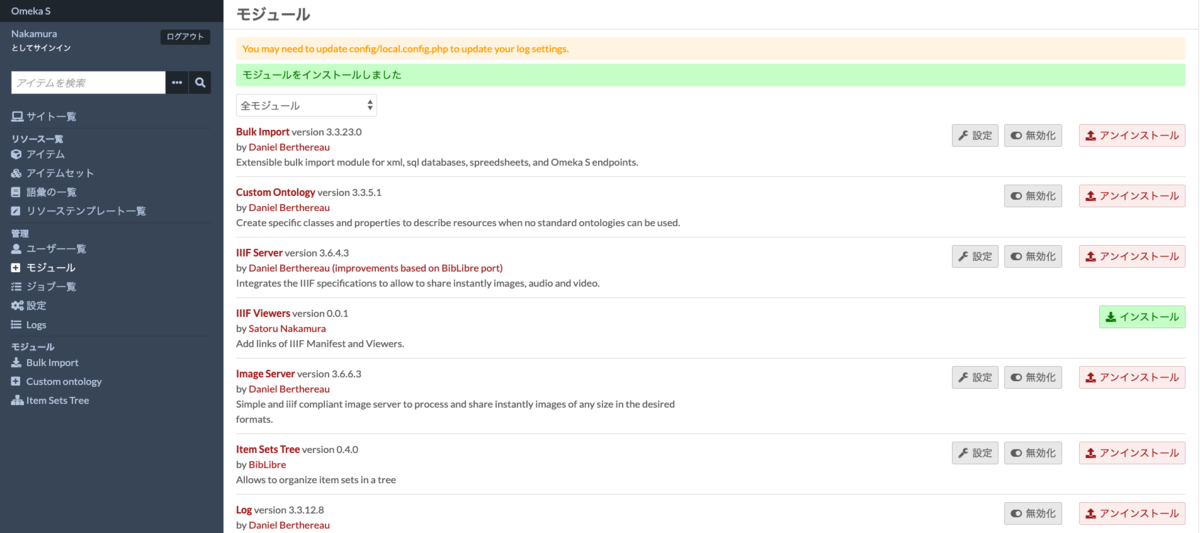Open Item Sets Tree in sidebar
Image resolution: width=1200 pixels, height=533 pixels.
pyautogui.click(x=50, y=400)
